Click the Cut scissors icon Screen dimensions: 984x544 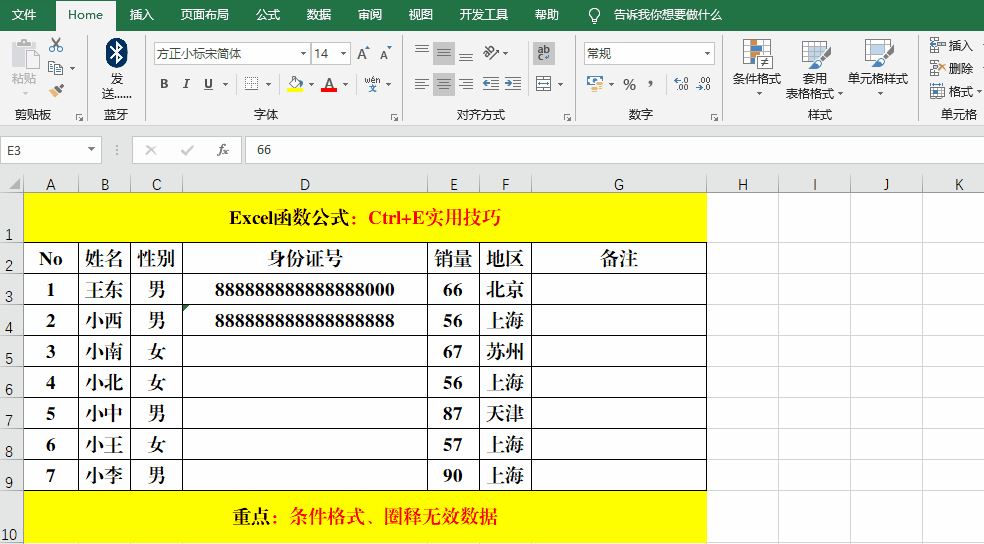(56, 45)
